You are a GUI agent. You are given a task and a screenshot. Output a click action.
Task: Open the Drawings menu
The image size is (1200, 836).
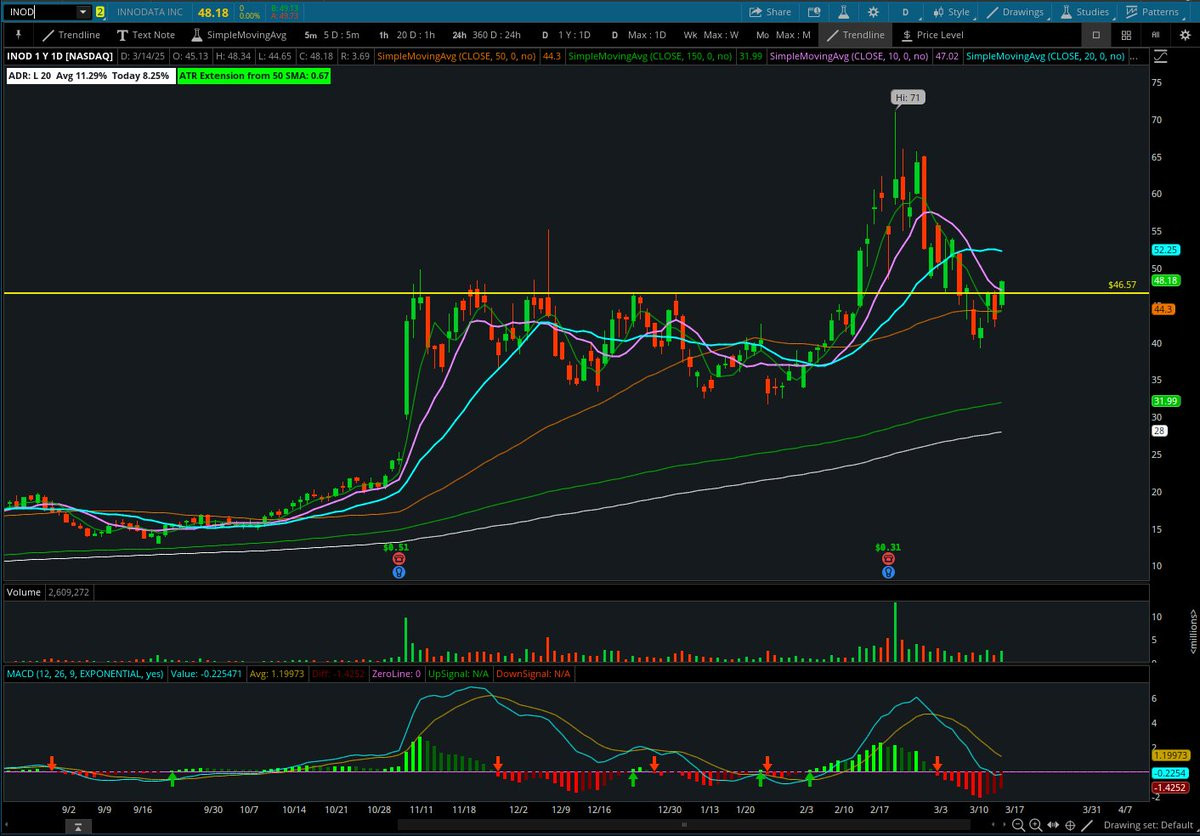click(1015, 12)
